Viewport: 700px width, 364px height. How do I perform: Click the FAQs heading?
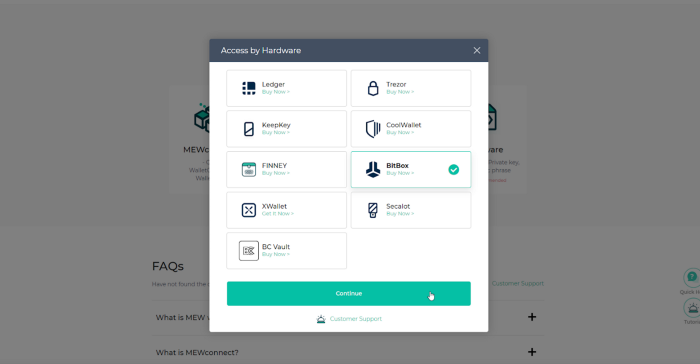point(167,266)
